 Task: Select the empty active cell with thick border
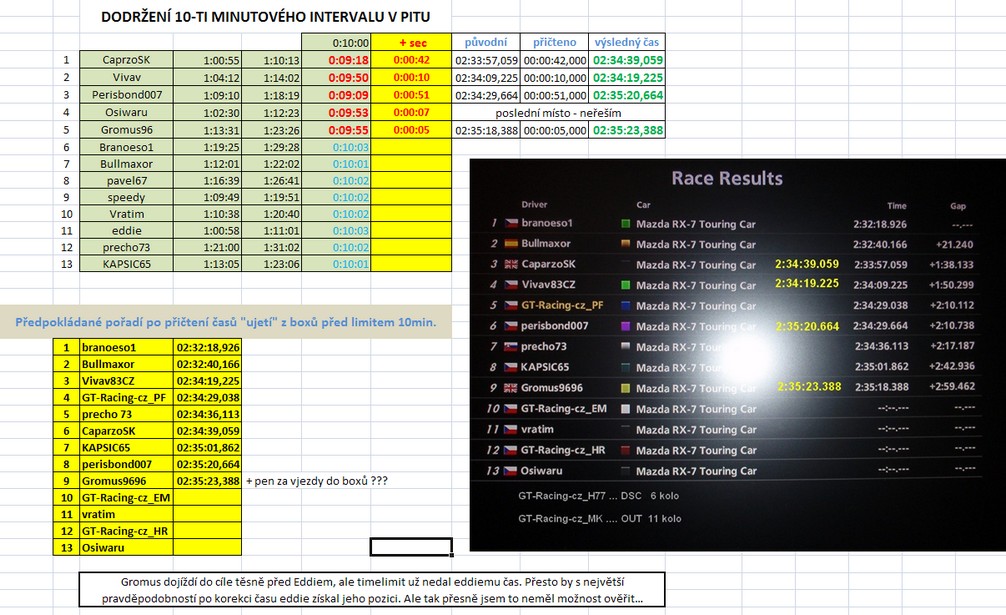(411, 546)
